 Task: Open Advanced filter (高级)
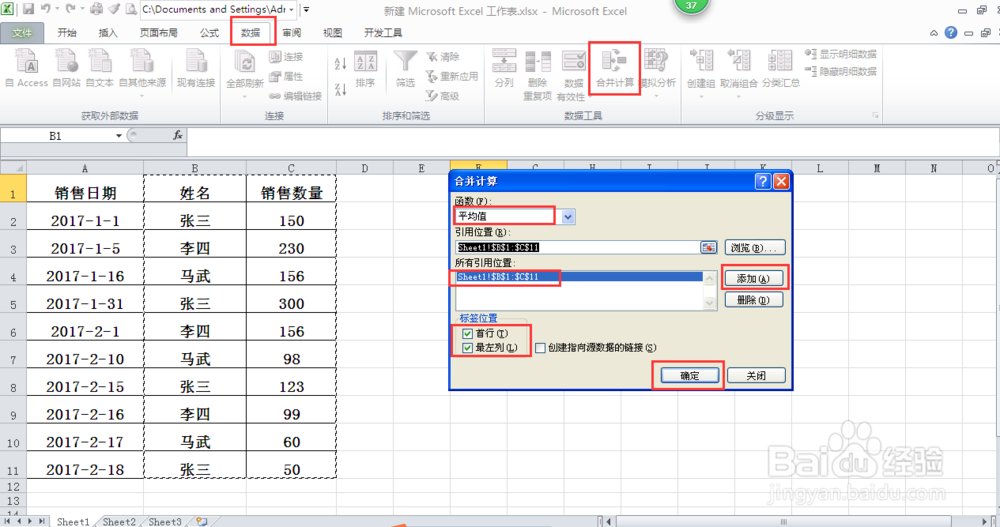coord(443,96)
